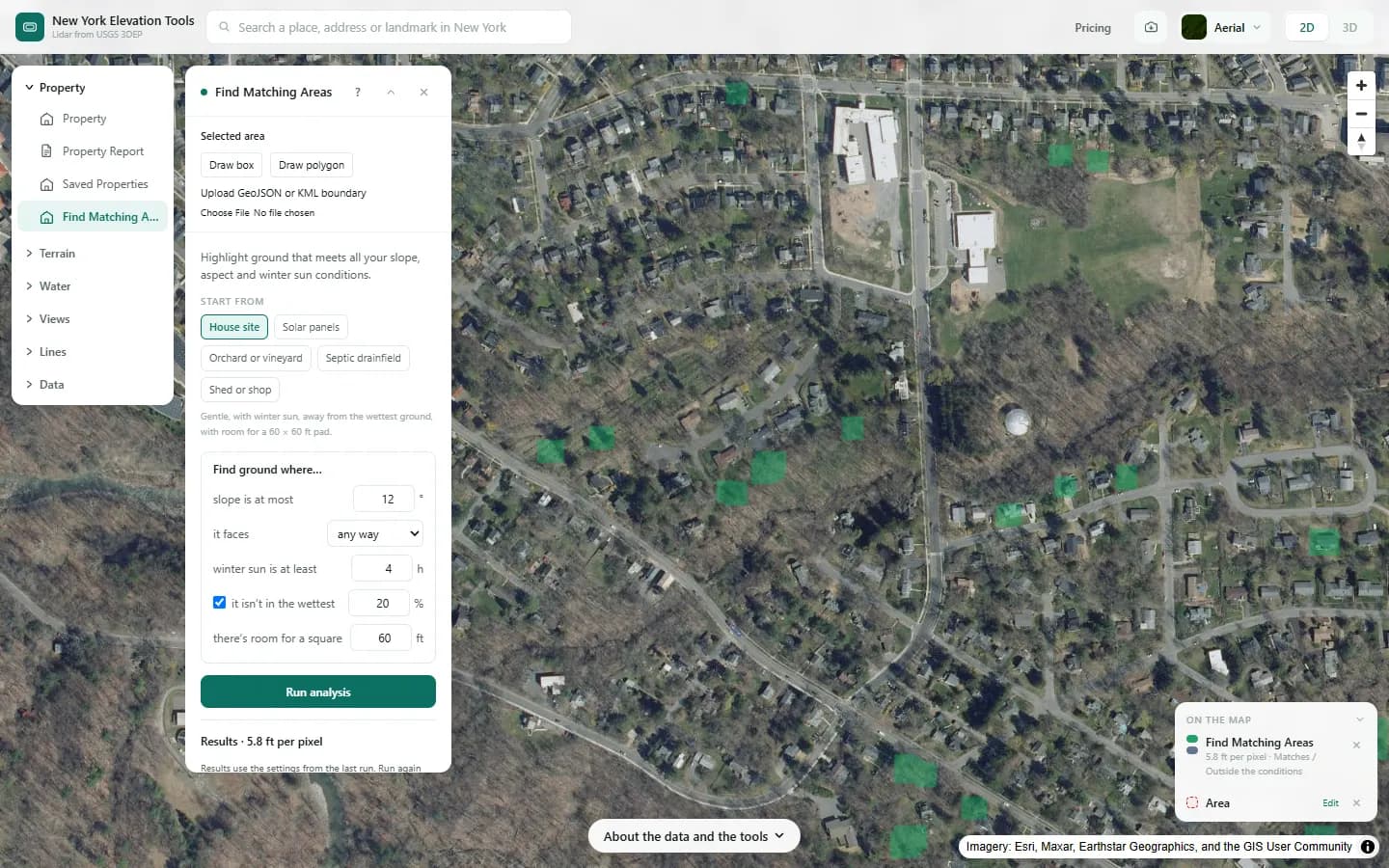Viewport: 1389px width, 868px height.
Task: Open the Property item under Property
Action: [94, 119]
